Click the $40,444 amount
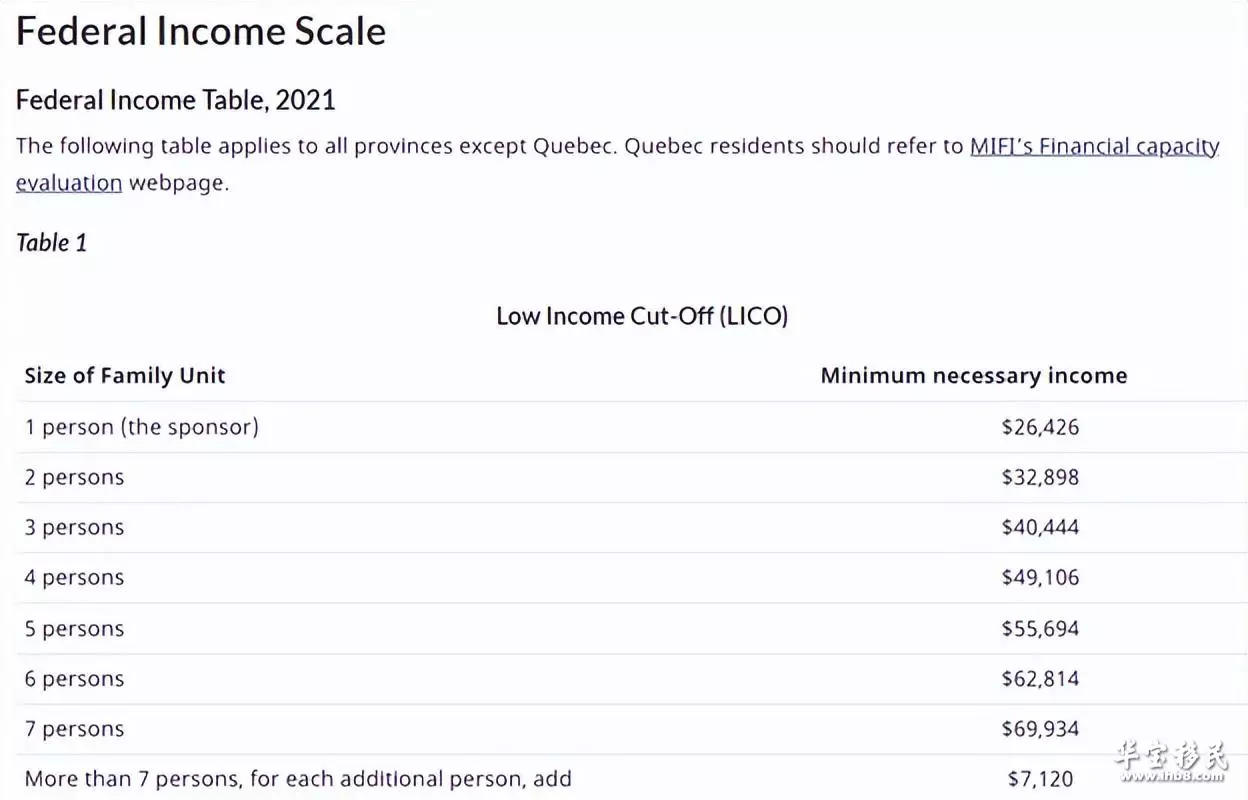1248x800 pixels. point(1040,527)
